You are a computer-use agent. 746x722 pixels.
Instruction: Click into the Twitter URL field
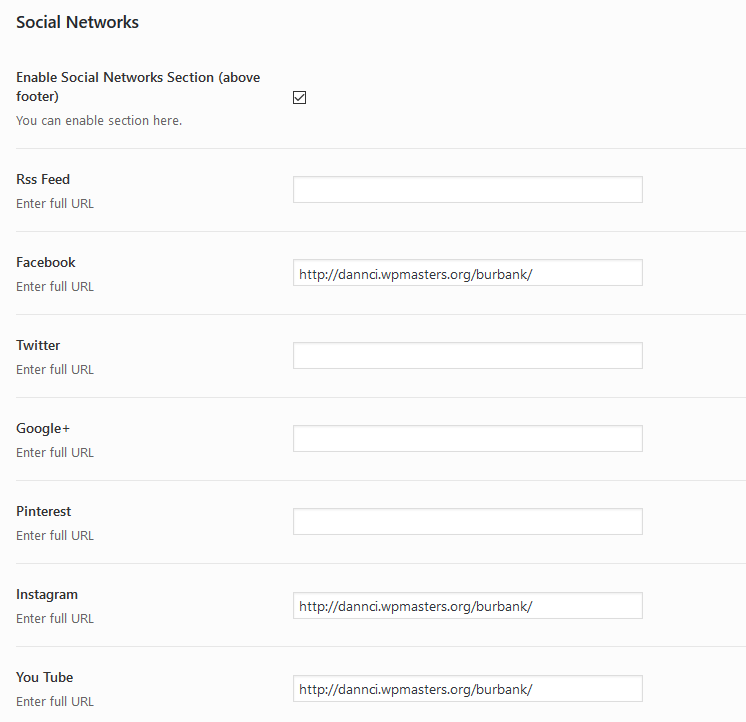(x=467, y=356)
